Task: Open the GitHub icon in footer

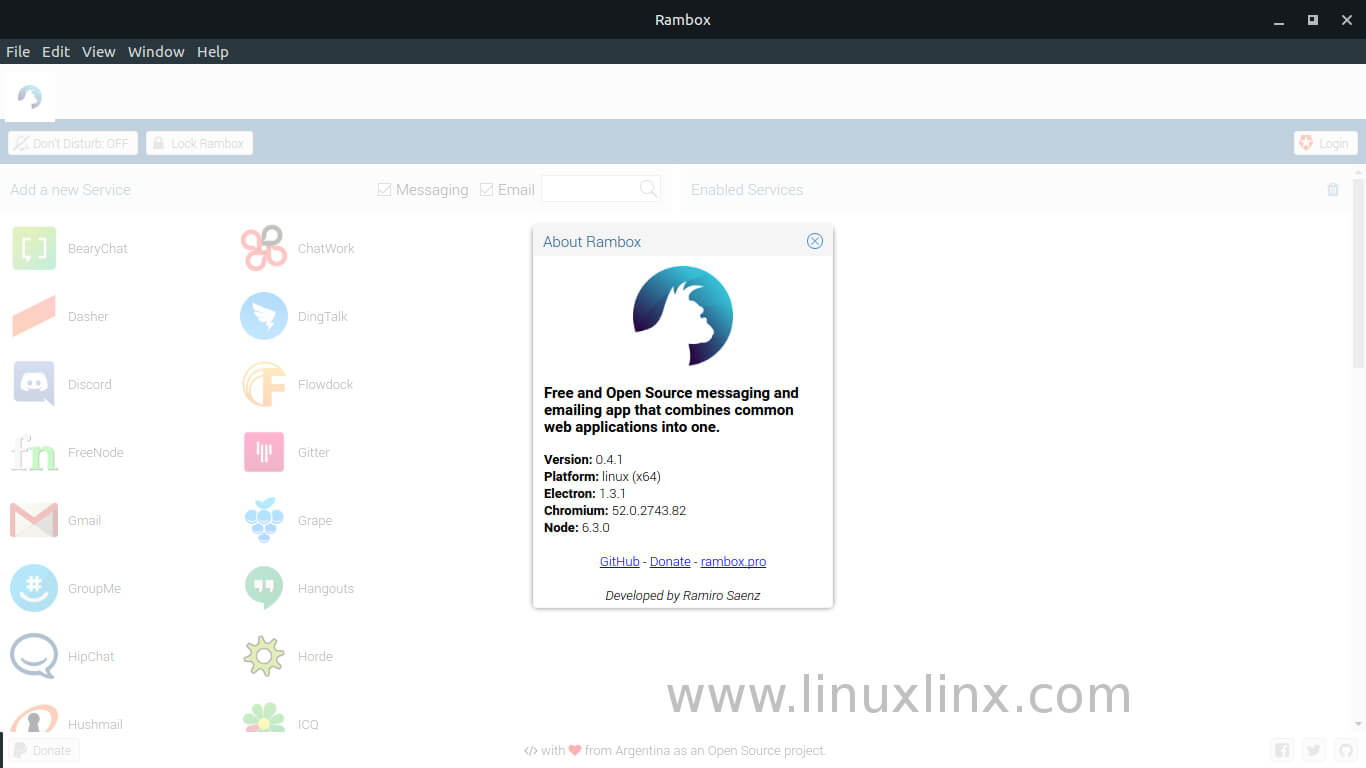Action: 1345,750
